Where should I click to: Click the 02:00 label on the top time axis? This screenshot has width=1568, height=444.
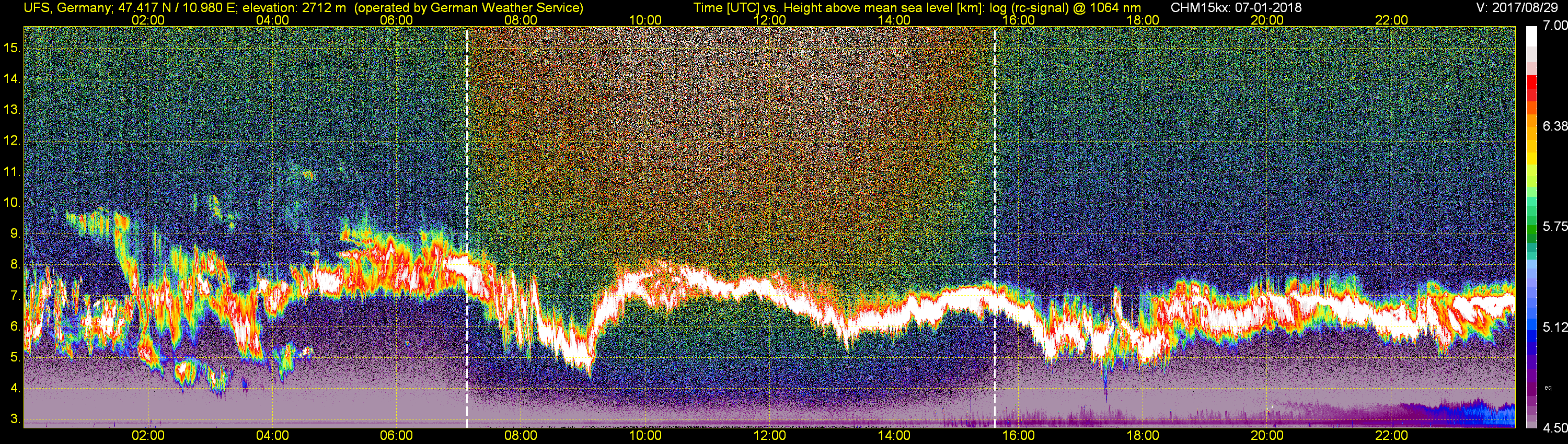pyautogui.click(x=148, y=20)
